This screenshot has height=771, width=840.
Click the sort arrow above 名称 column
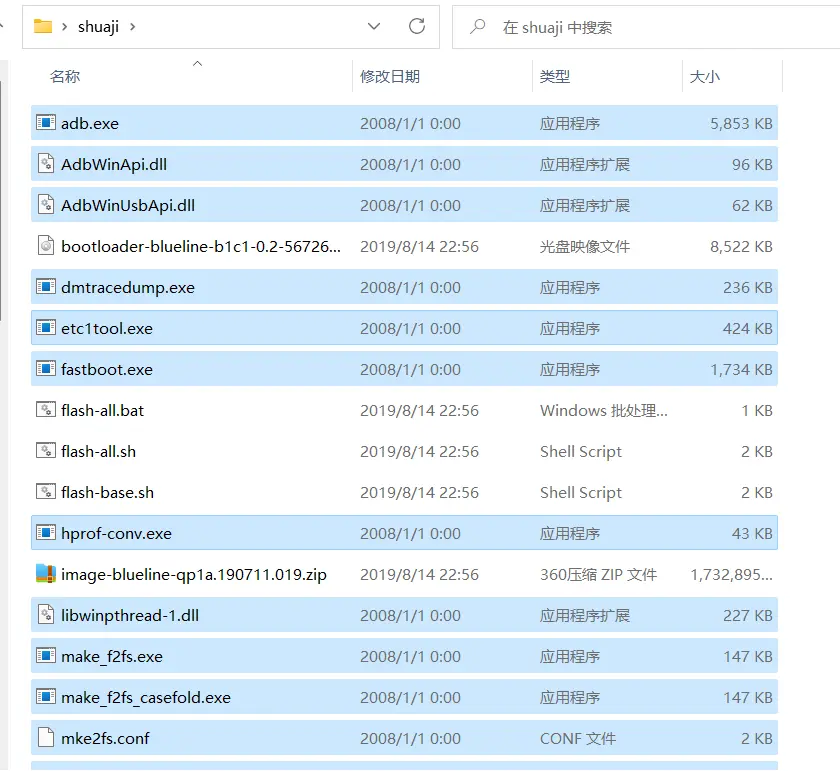point(197,63)
